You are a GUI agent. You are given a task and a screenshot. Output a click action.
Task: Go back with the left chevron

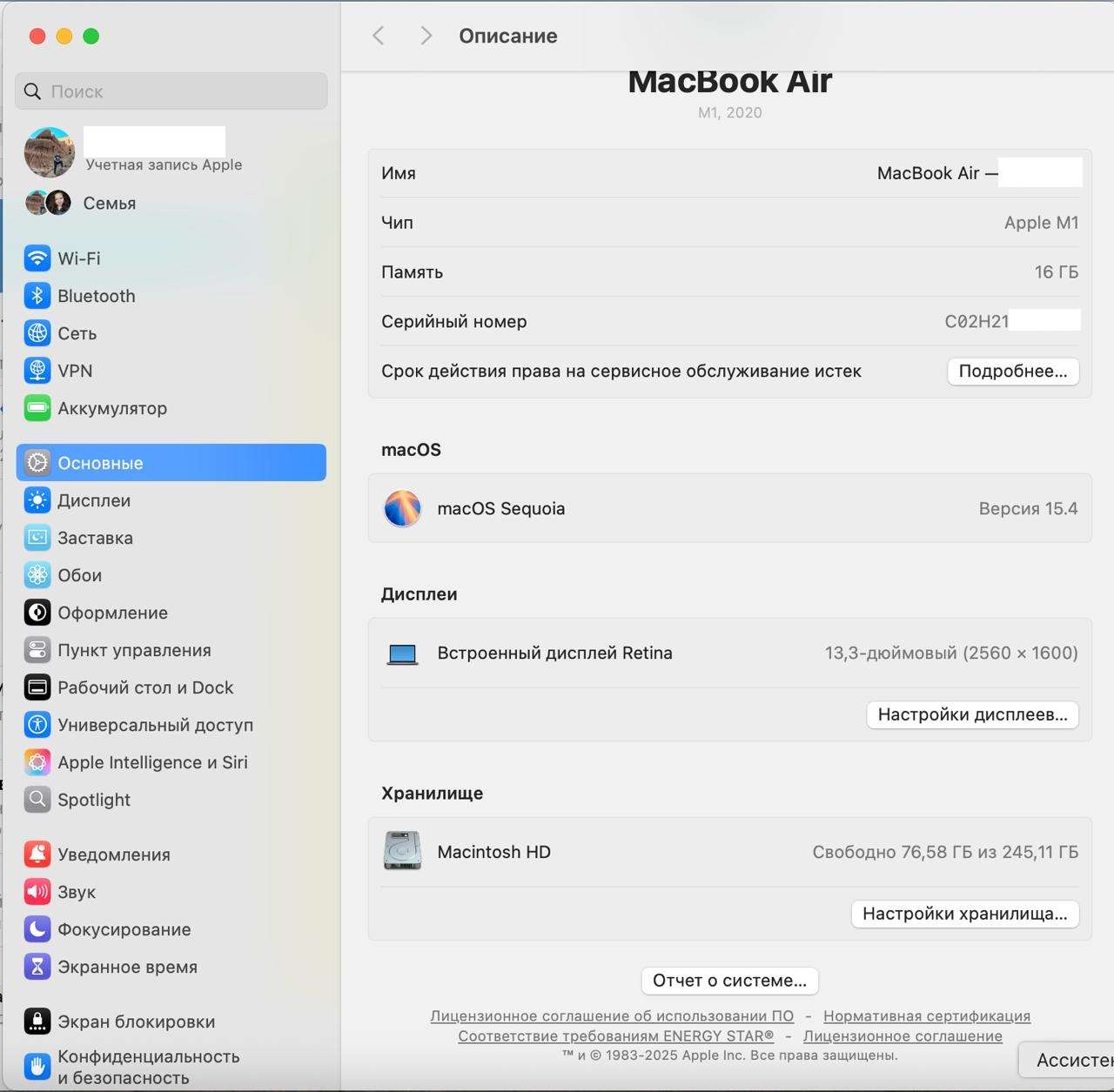click(x=379, y=36)
